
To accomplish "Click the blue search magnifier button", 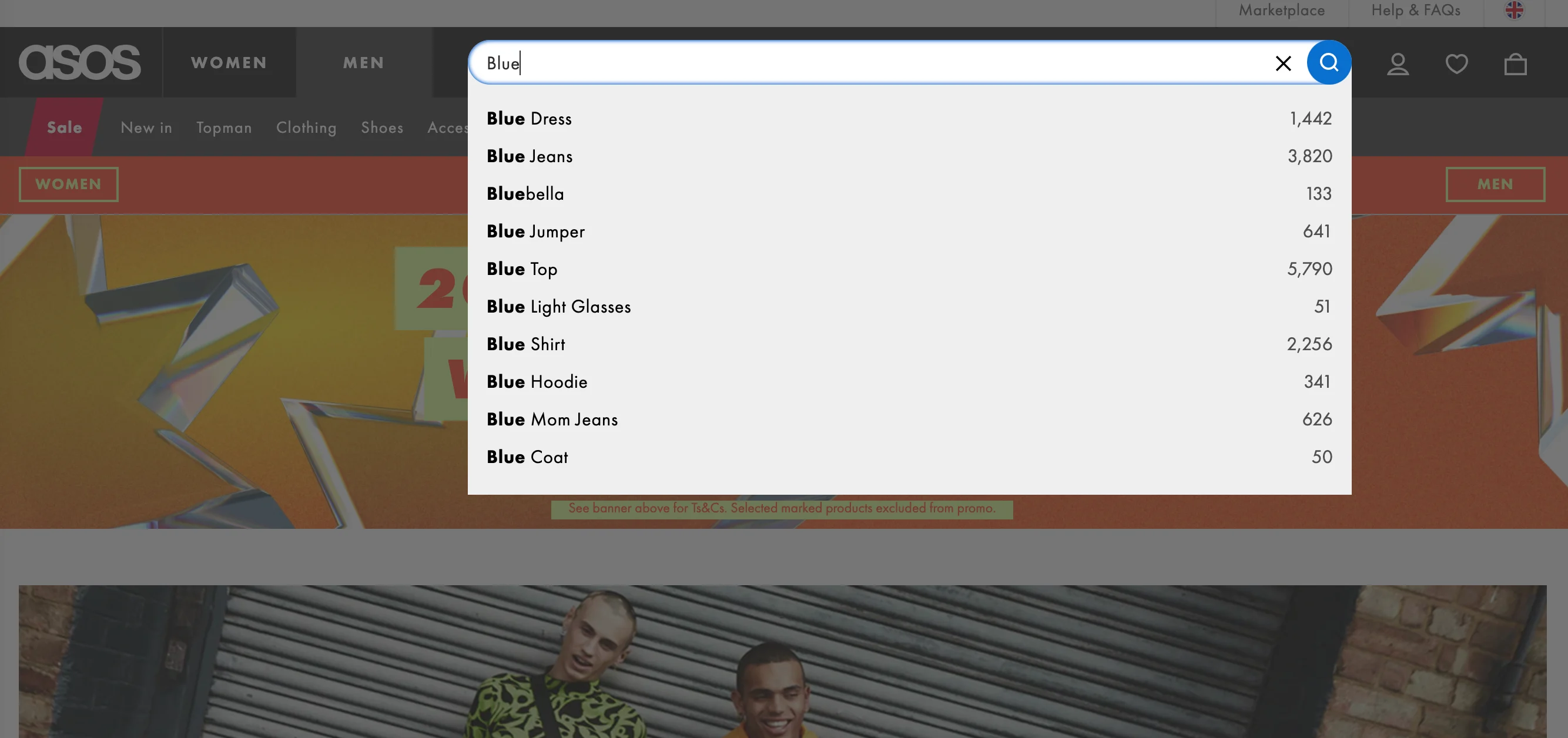I will coord(1328,63).
